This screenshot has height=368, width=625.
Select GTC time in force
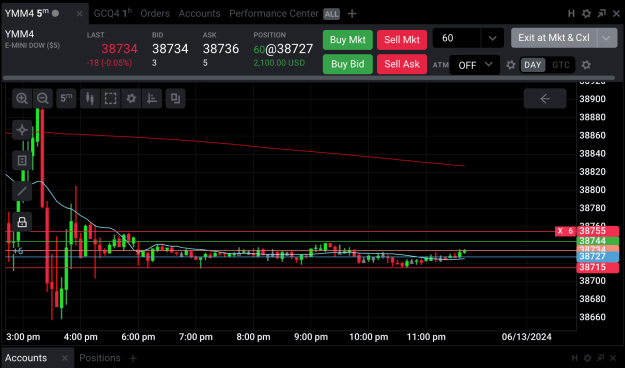pos(561,65)
